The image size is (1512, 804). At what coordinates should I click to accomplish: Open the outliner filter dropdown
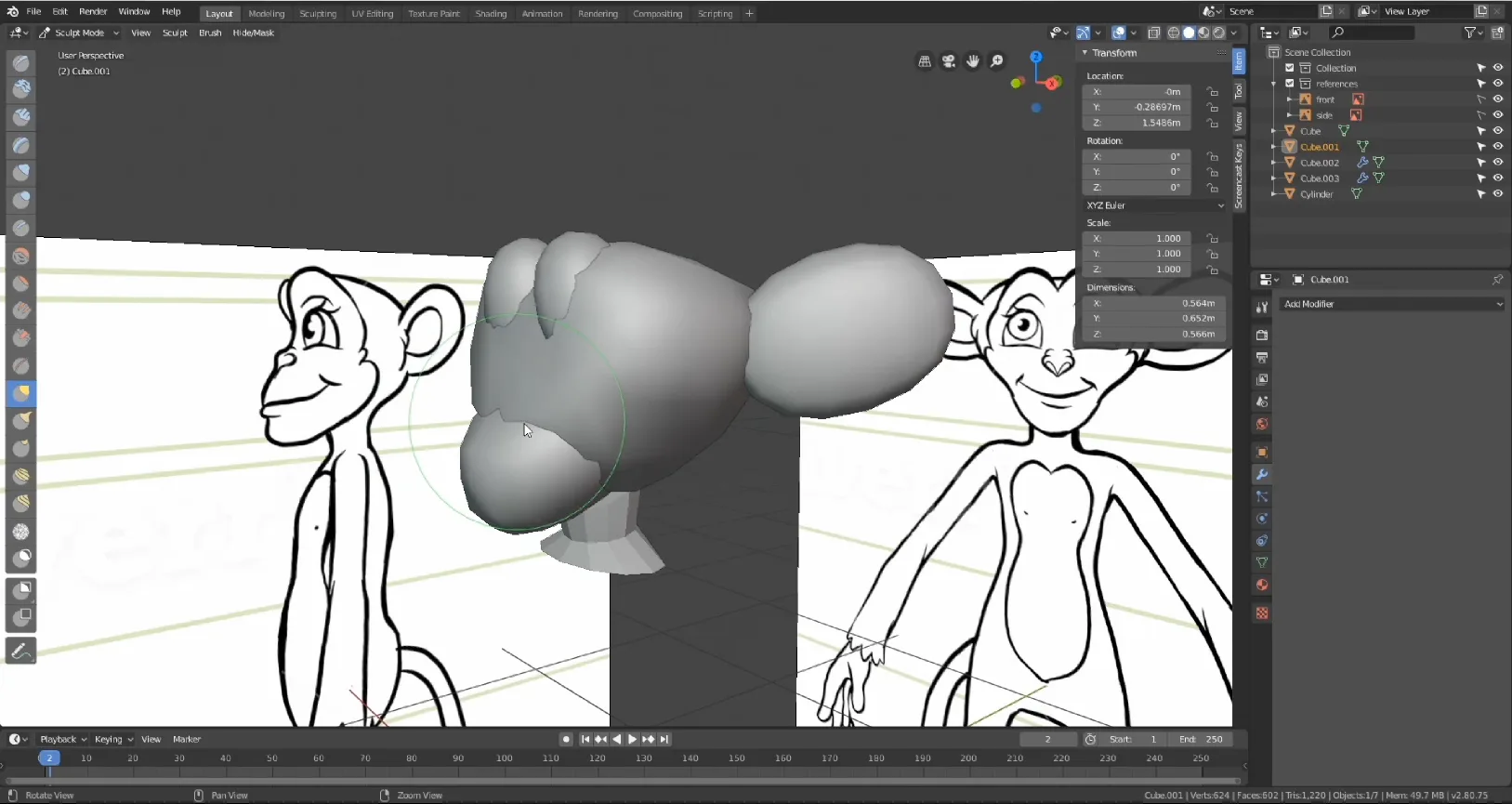click(x=1471, y=33)
